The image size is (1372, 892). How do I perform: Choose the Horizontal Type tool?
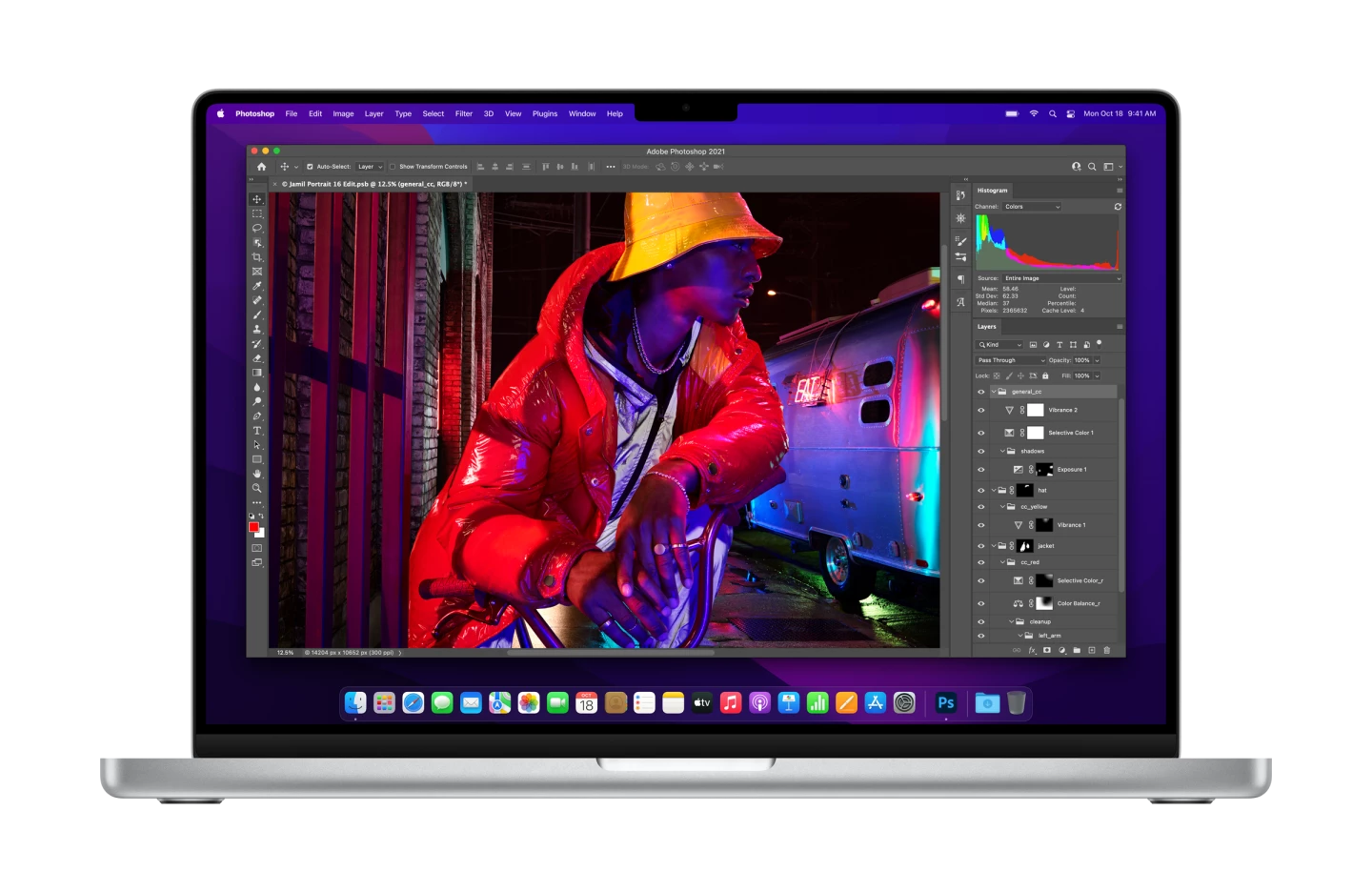[x=257, y=431]
